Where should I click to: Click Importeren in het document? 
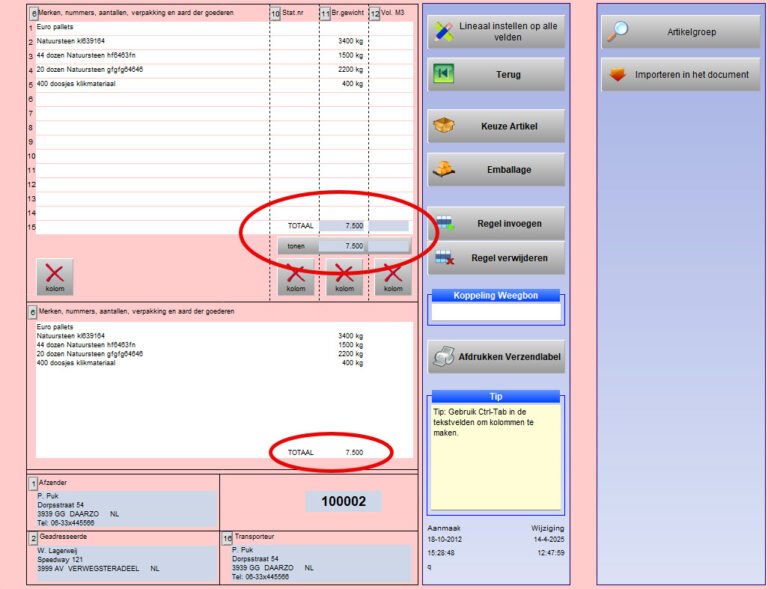click(x=680, y=75)
